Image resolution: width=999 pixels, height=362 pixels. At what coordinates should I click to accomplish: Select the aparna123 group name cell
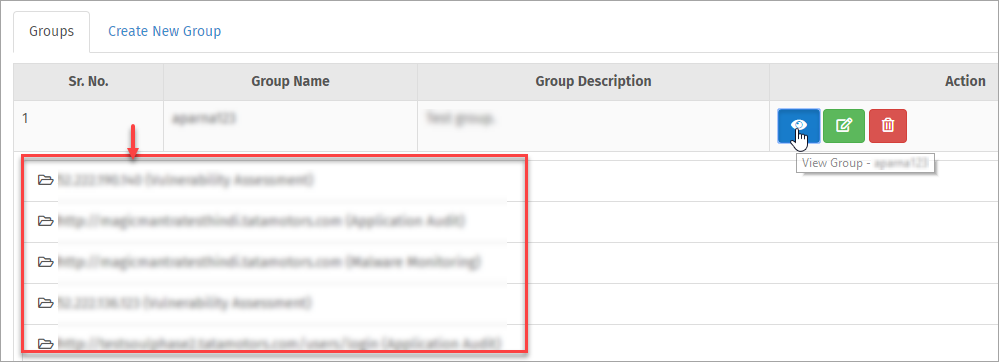point(291,126)
